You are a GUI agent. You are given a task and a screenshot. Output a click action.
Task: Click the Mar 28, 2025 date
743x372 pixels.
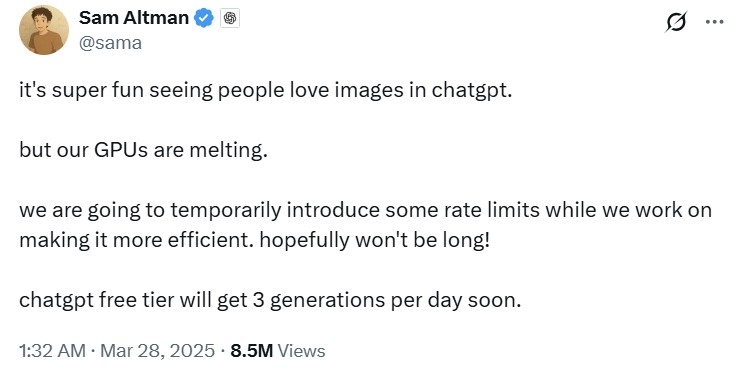pyautogui.click(x=158, y=351)
